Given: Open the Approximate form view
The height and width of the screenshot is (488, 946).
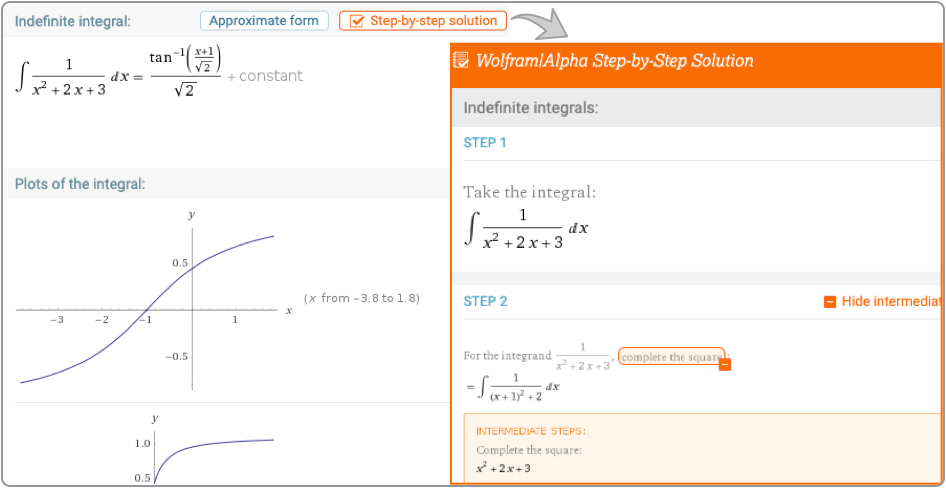Looking at the screenshot, I should click(264, 20).
